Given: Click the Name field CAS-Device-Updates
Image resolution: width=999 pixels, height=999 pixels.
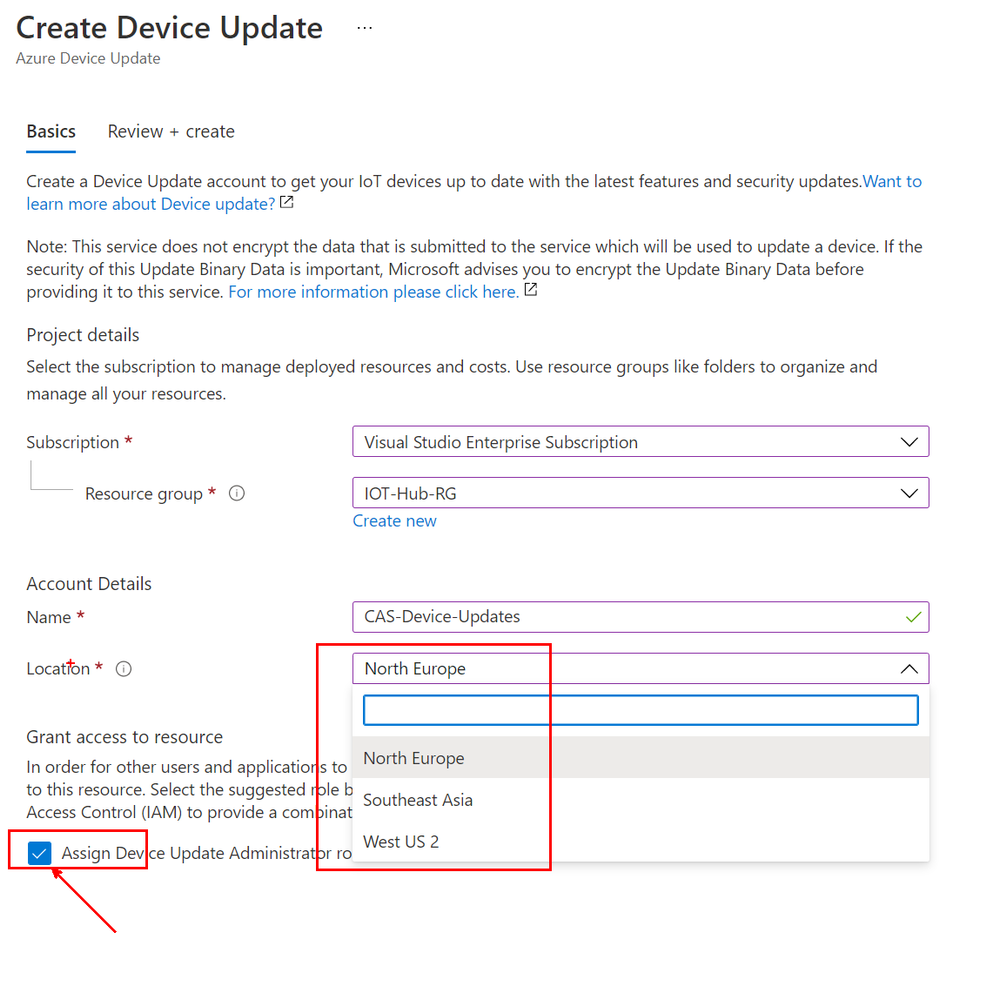Looking at the screenshot, I should pos(640,617).
